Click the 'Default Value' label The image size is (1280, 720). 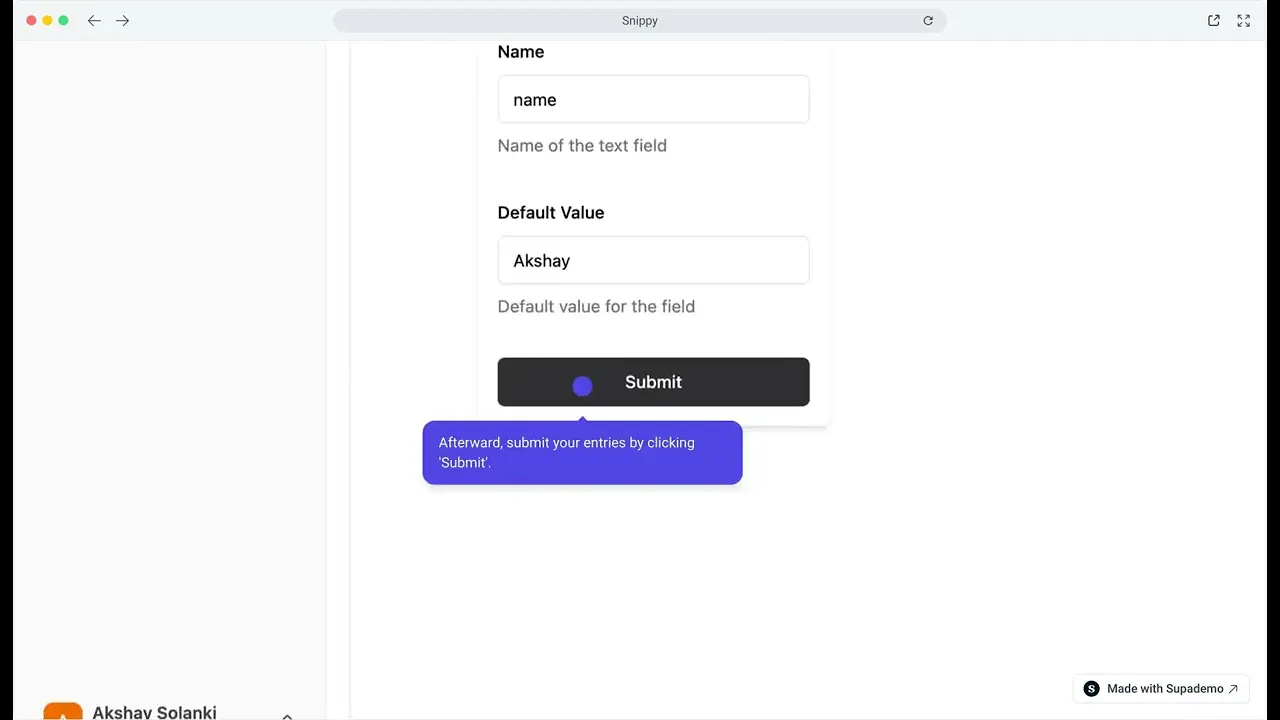pos(551,212)
